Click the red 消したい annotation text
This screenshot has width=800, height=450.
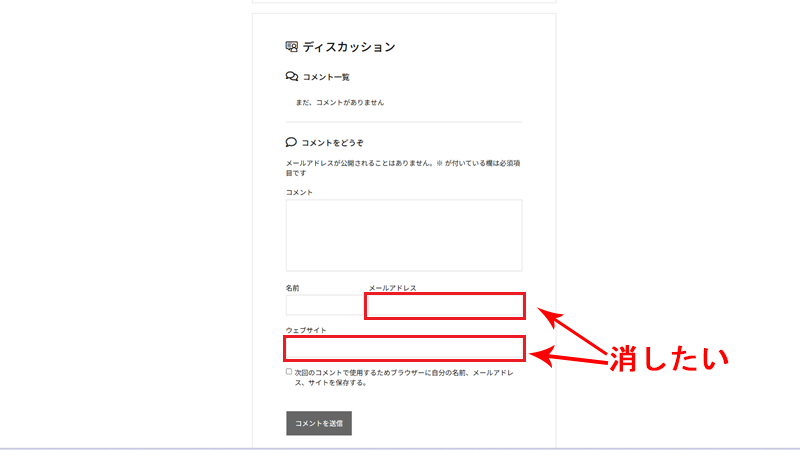[x=667, y=358]
